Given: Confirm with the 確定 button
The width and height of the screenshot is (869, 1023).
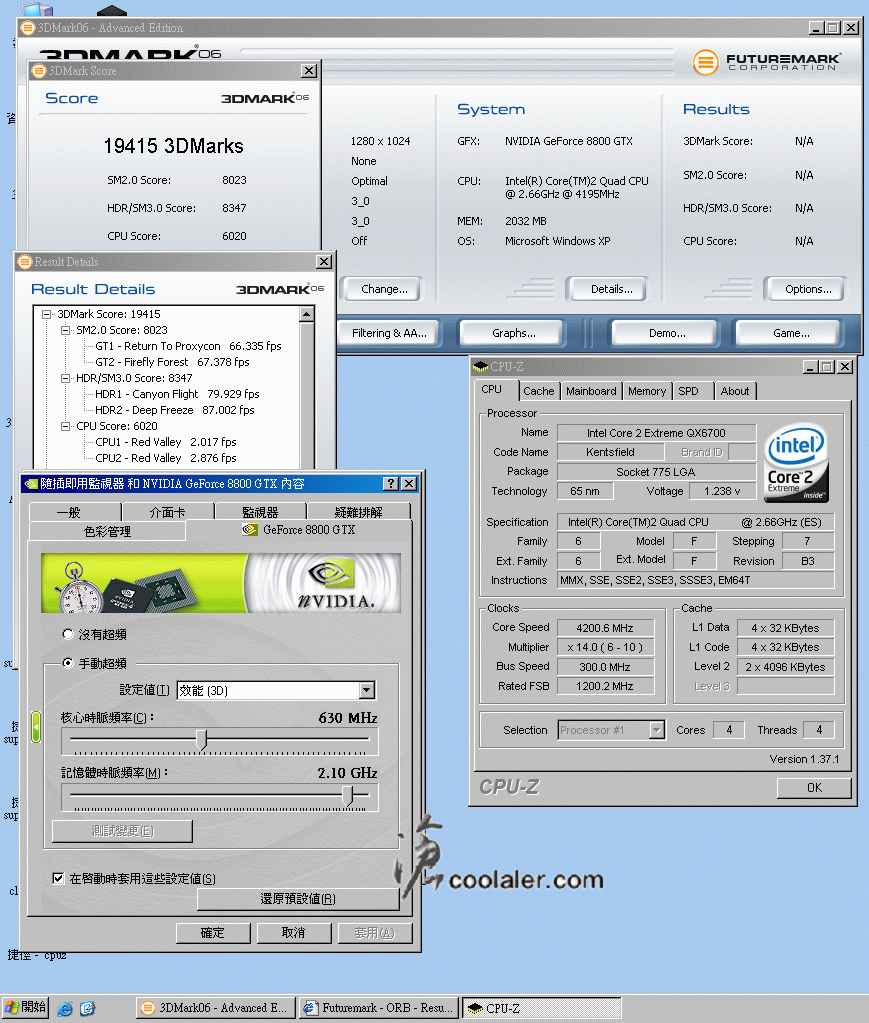Looking at the screenshot, I should tap(213, 932).
